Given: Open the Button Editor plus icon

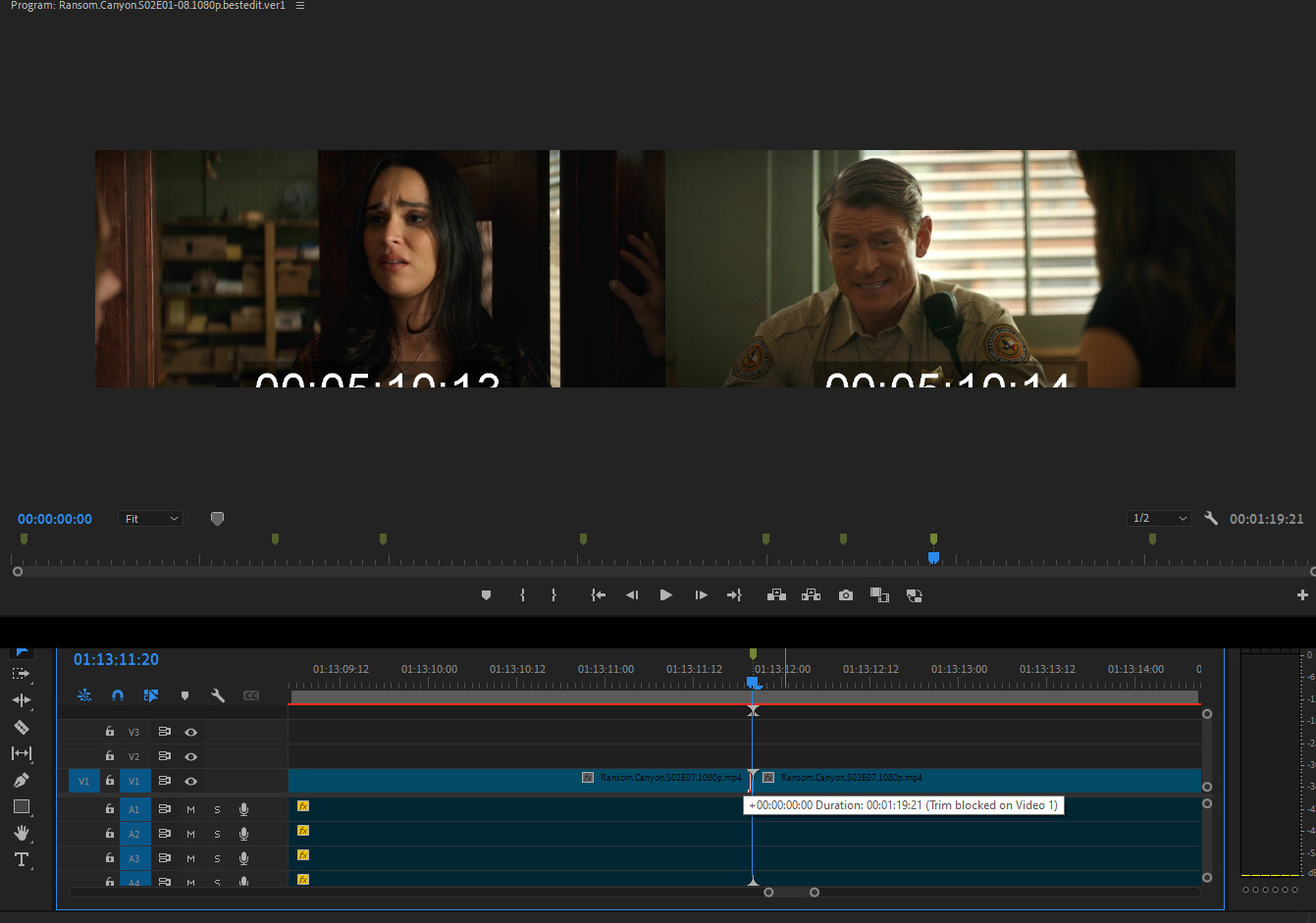Looking at the screenshot, I should click(1302, 595).
